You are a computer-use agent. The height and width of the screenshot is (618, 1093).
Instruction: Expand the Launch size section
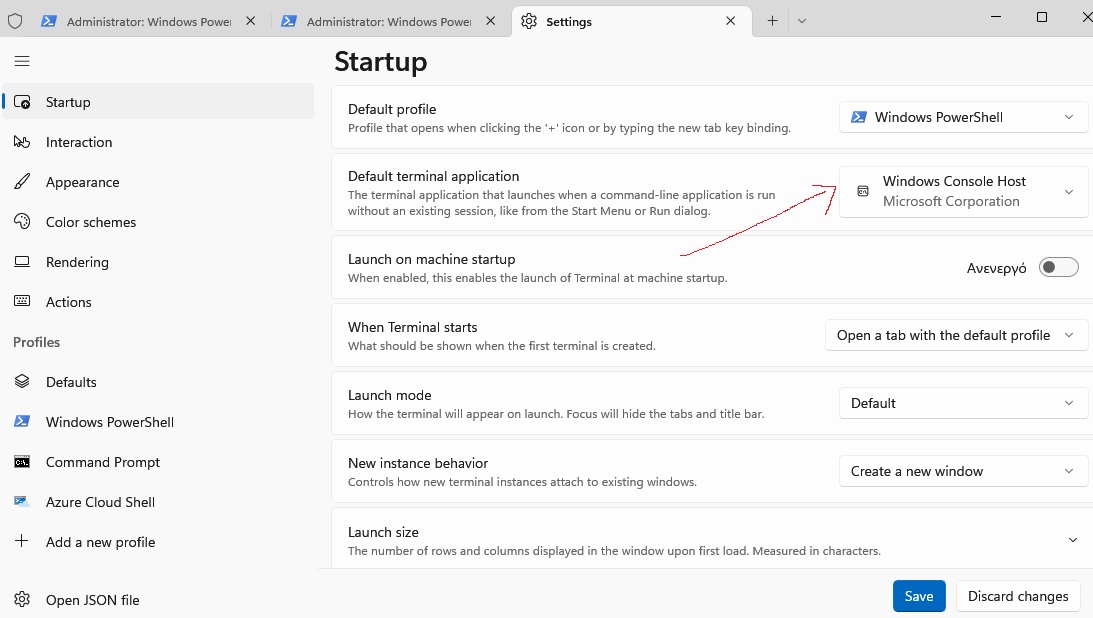coord(1073,540)
